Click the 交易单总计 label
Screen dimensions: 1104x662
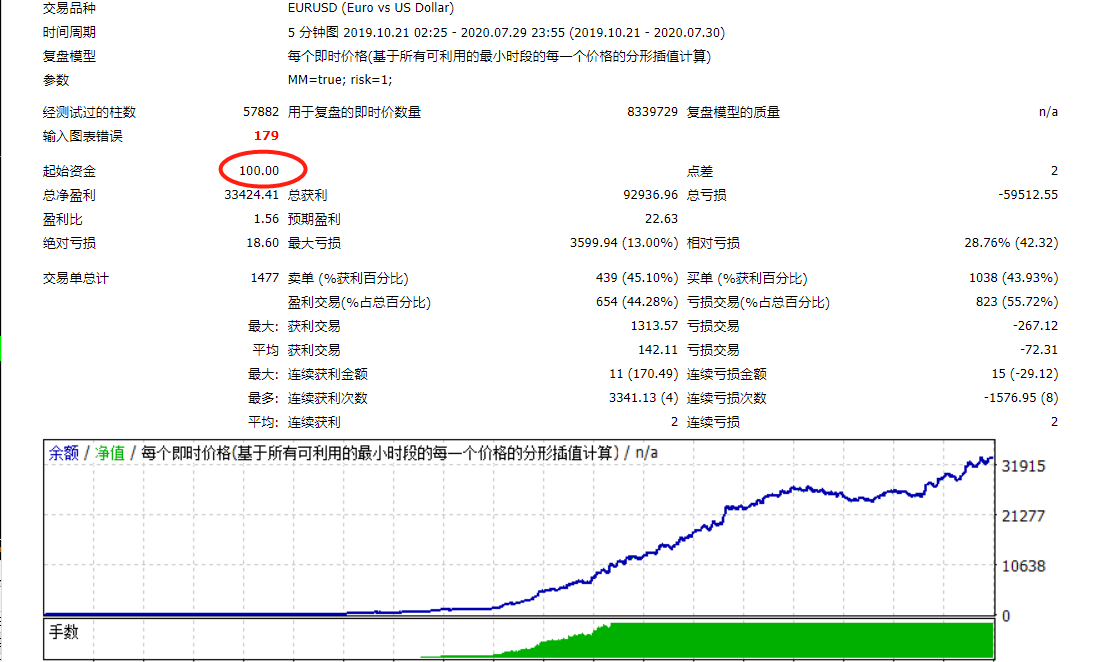pos(76,278)
